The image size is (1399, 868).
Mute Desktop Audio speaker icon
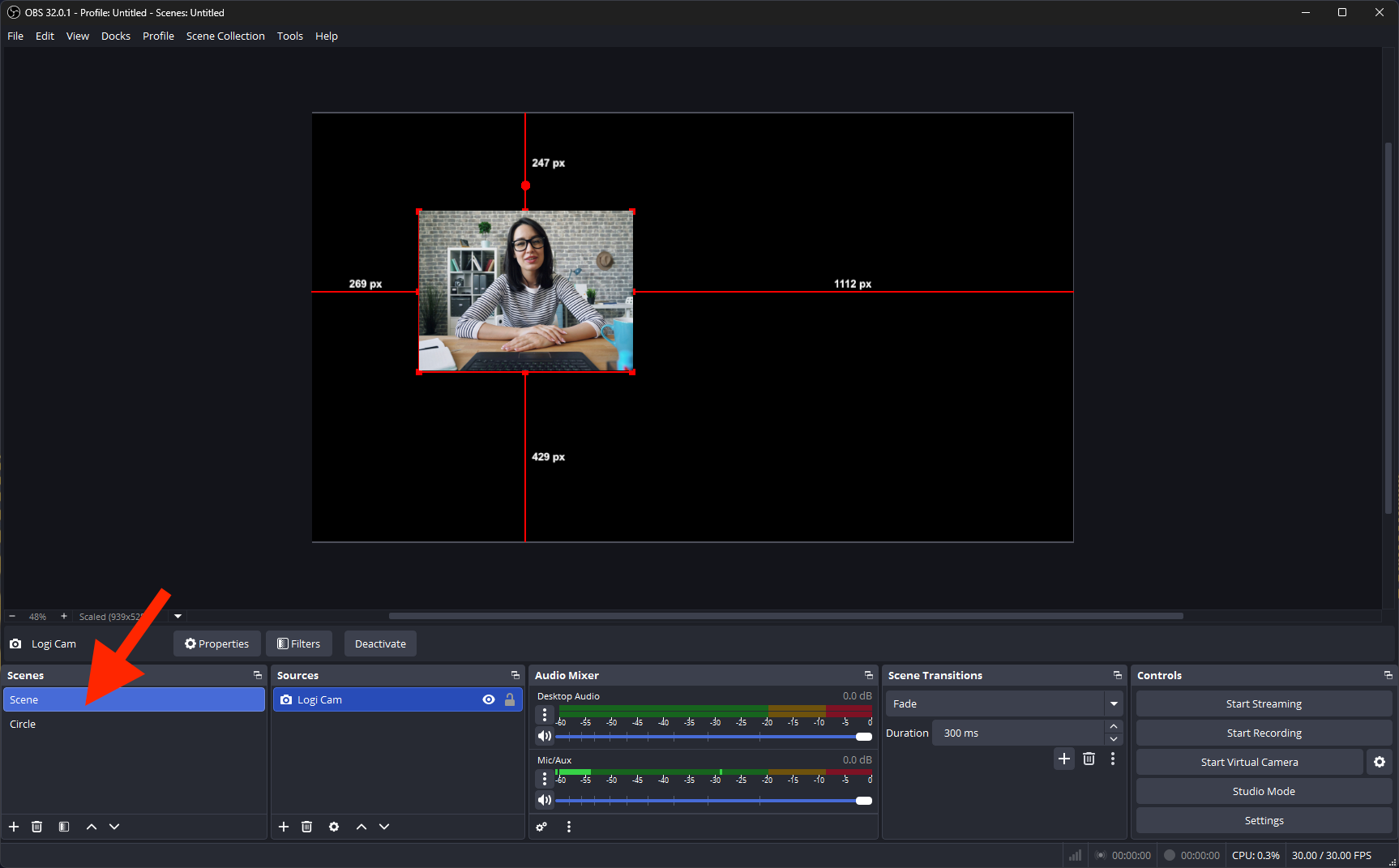point(545,736)
